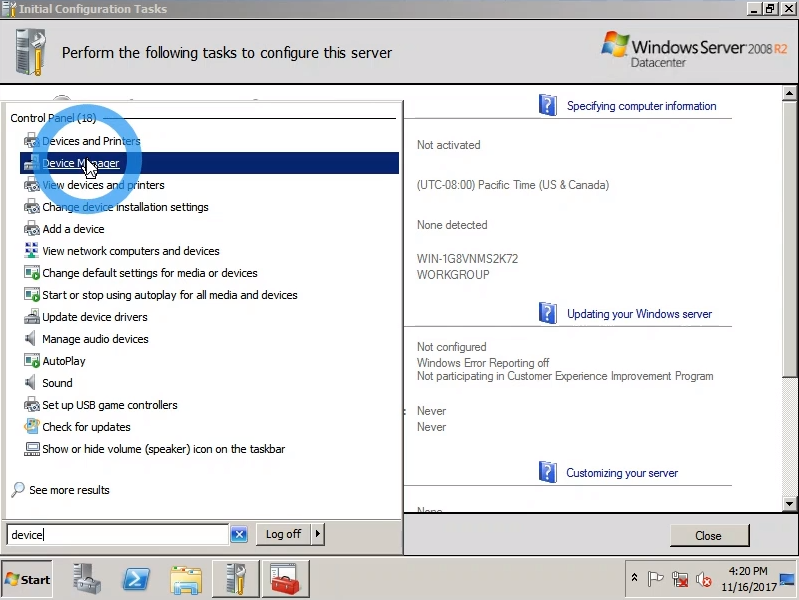Screen dimensions: 799x600
Task: Open View network computers and devices
Action: [x=131, y=251]
